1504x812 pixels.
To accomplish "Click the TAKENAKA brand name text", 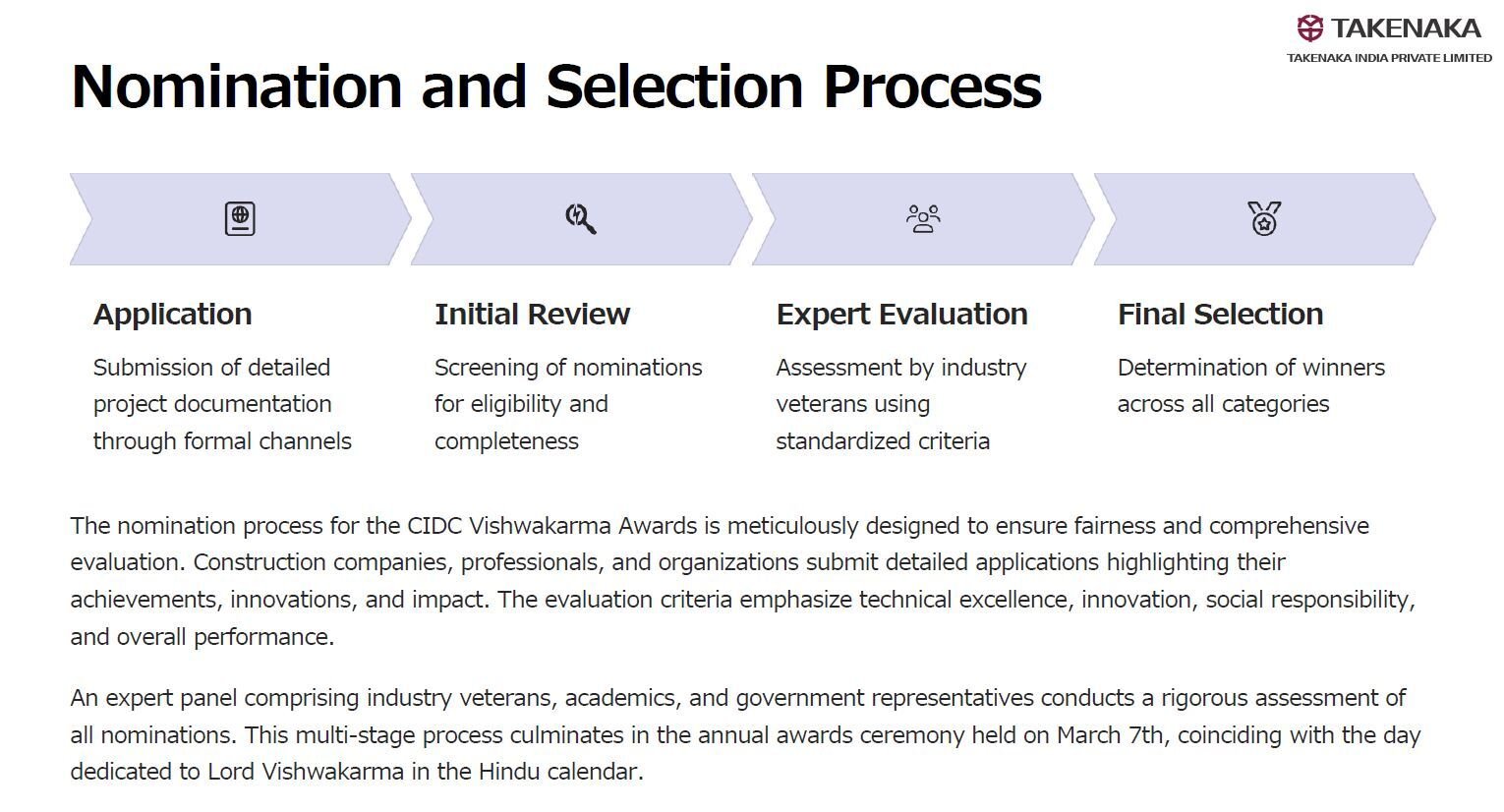I will click(1406, 29).
